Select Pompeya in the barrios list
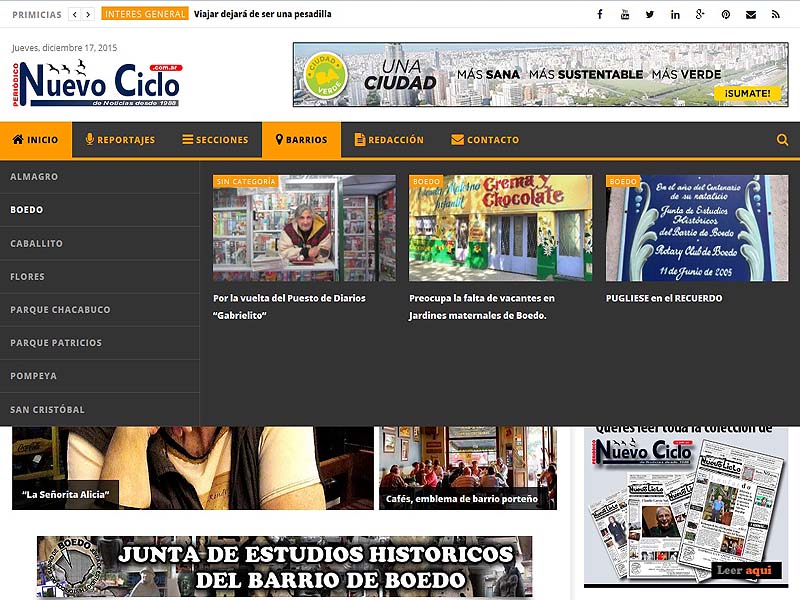The height and width of the screenshot is (600, 800). [99, 376]
